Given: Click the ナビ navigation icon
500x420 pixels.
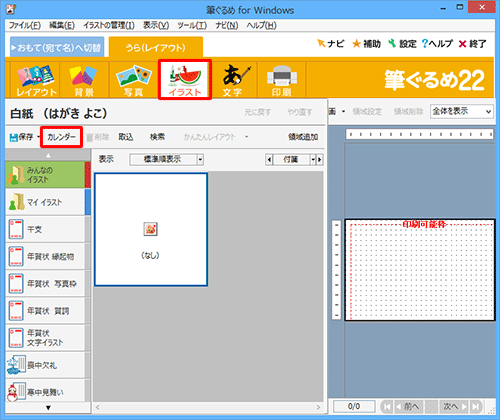Looking at the screenshot, I should pos(330,44).
